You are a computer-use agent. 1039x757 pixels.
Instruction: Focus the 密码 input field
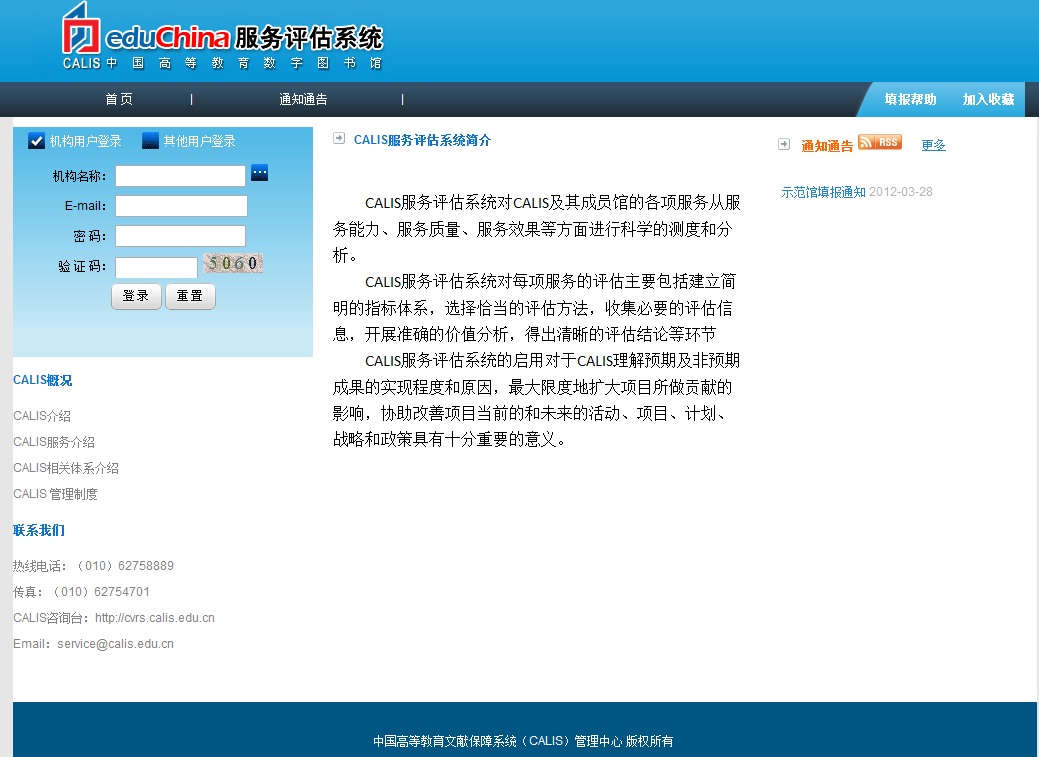(180, 236)
